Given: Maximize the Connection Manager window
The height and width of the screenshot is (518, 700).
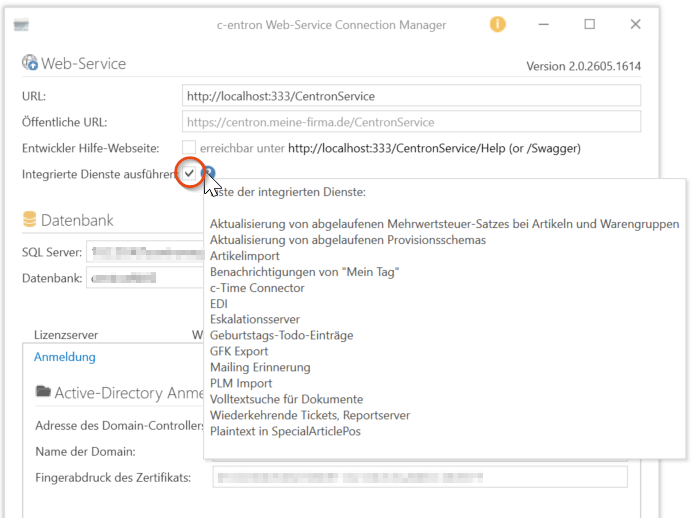Looking at the screenshot, I should [x=590, y=24].
